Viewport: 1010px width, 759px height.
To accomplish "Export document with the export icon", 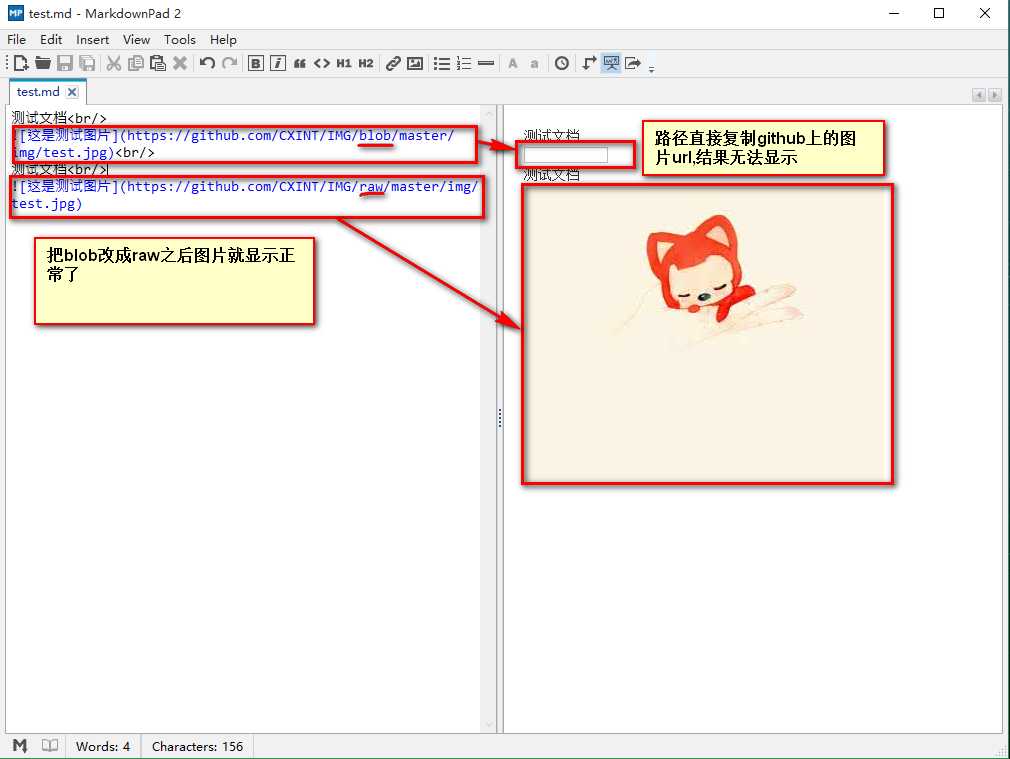I will [633, 63].
